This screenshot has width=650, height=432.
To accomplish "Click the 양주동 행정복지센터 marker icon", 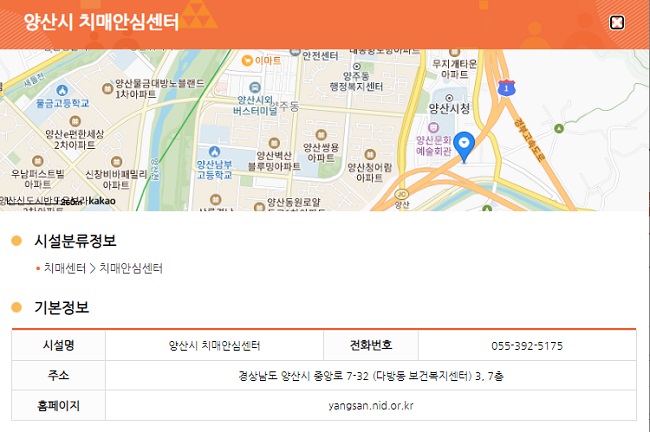I will (357, 66).
